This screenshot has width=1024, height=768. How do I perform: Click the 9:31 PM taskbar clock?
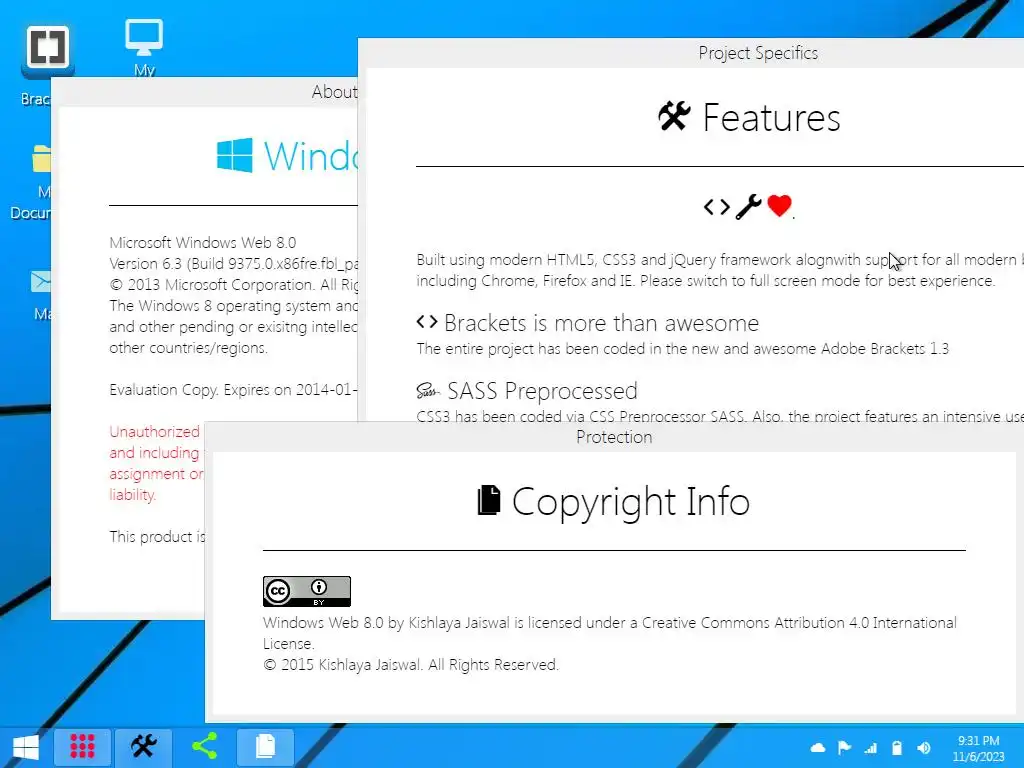[x=978, y=748]
